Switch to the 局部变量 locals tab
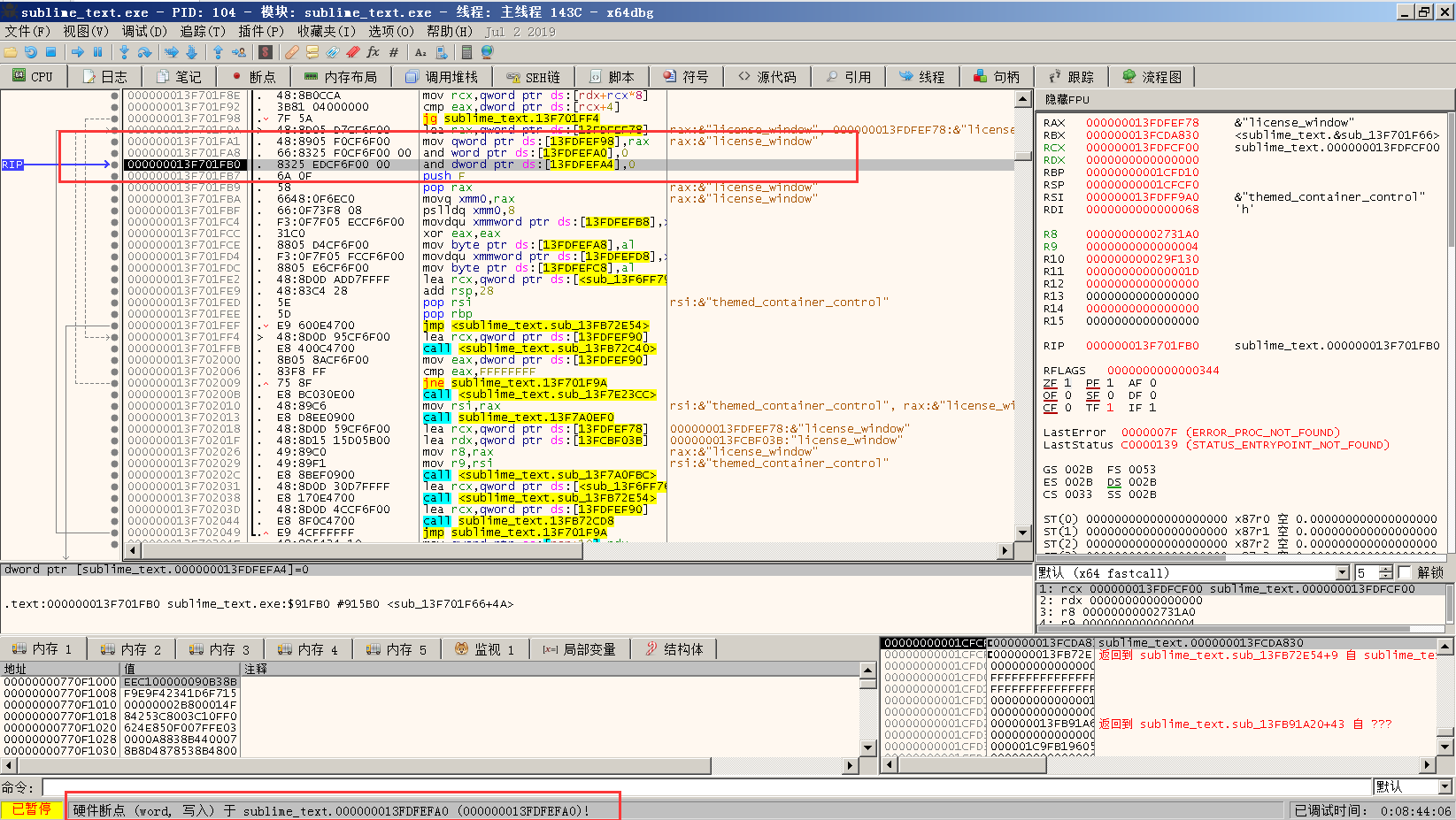1456x820 pixels. point(579,649)
